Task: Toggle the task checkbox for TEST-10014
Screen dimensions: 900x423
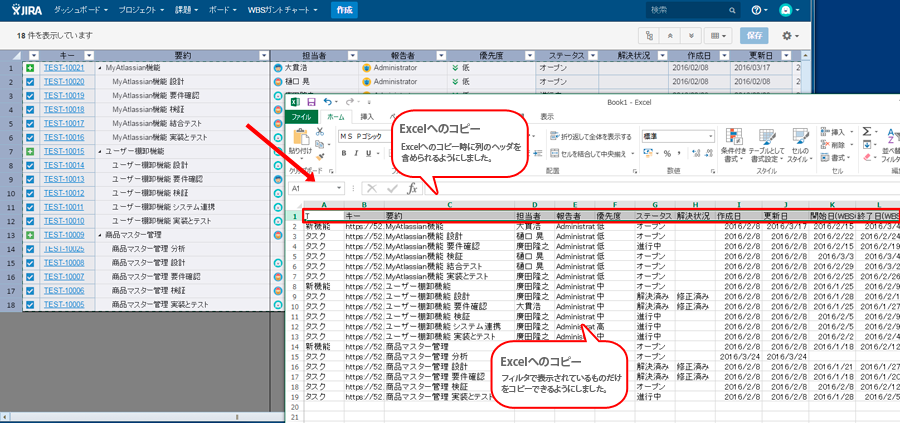Action: [30, 165]
